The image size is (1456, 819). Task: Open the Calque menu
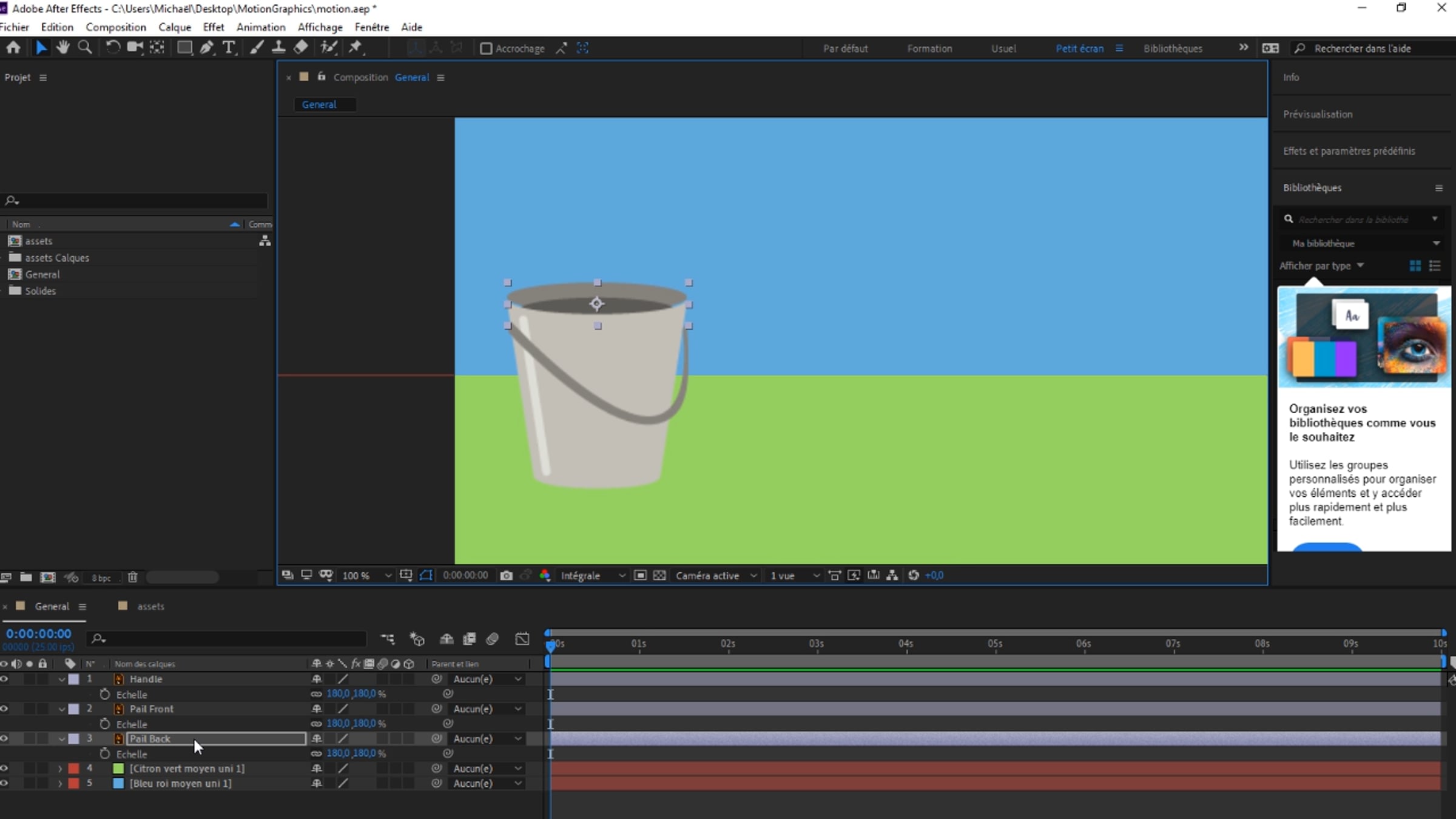coord(175,27)
